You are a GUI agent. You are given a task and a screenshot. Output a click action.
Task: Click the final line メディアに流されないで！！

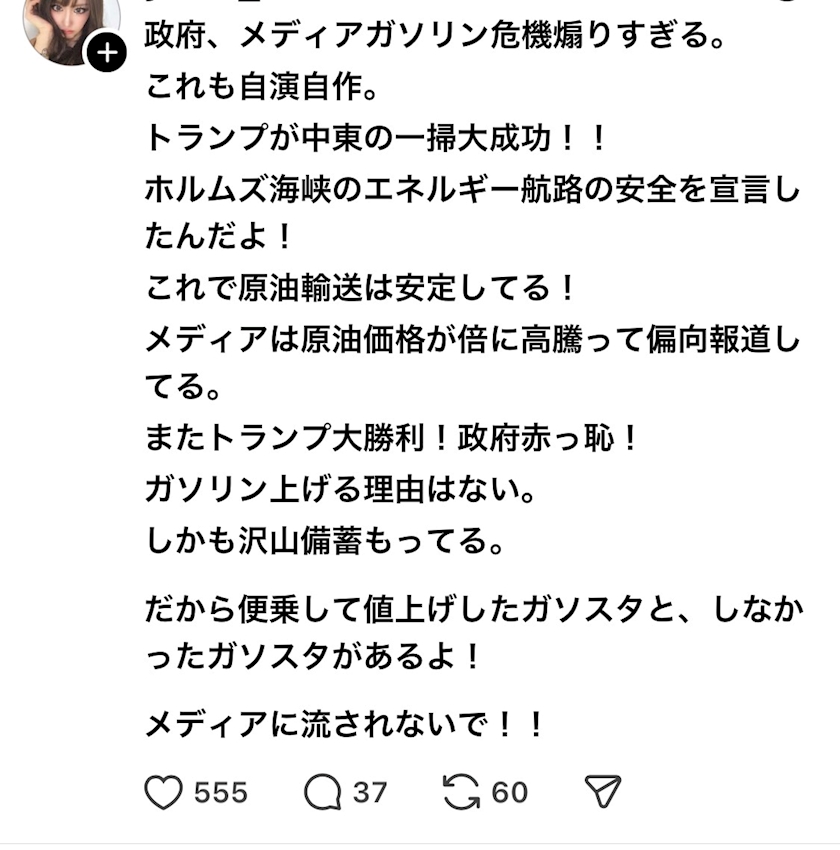(x=346, y=724)
